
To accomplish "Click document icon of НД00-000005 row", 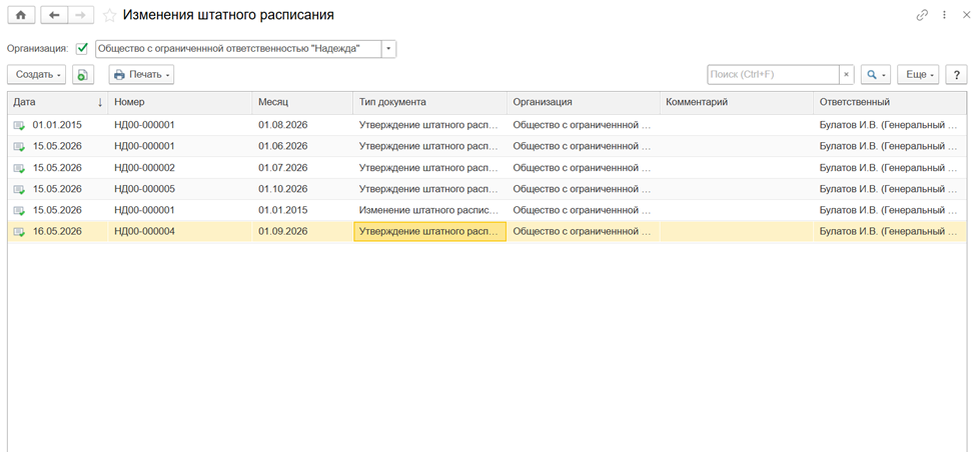I will coord(20,189).
